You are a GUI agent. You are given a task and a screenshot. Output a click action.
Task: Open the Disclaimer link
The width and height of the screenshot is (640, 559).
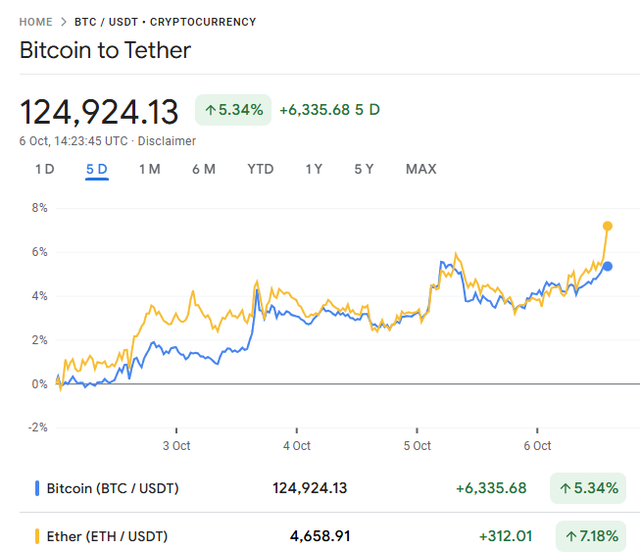(166, 141)
